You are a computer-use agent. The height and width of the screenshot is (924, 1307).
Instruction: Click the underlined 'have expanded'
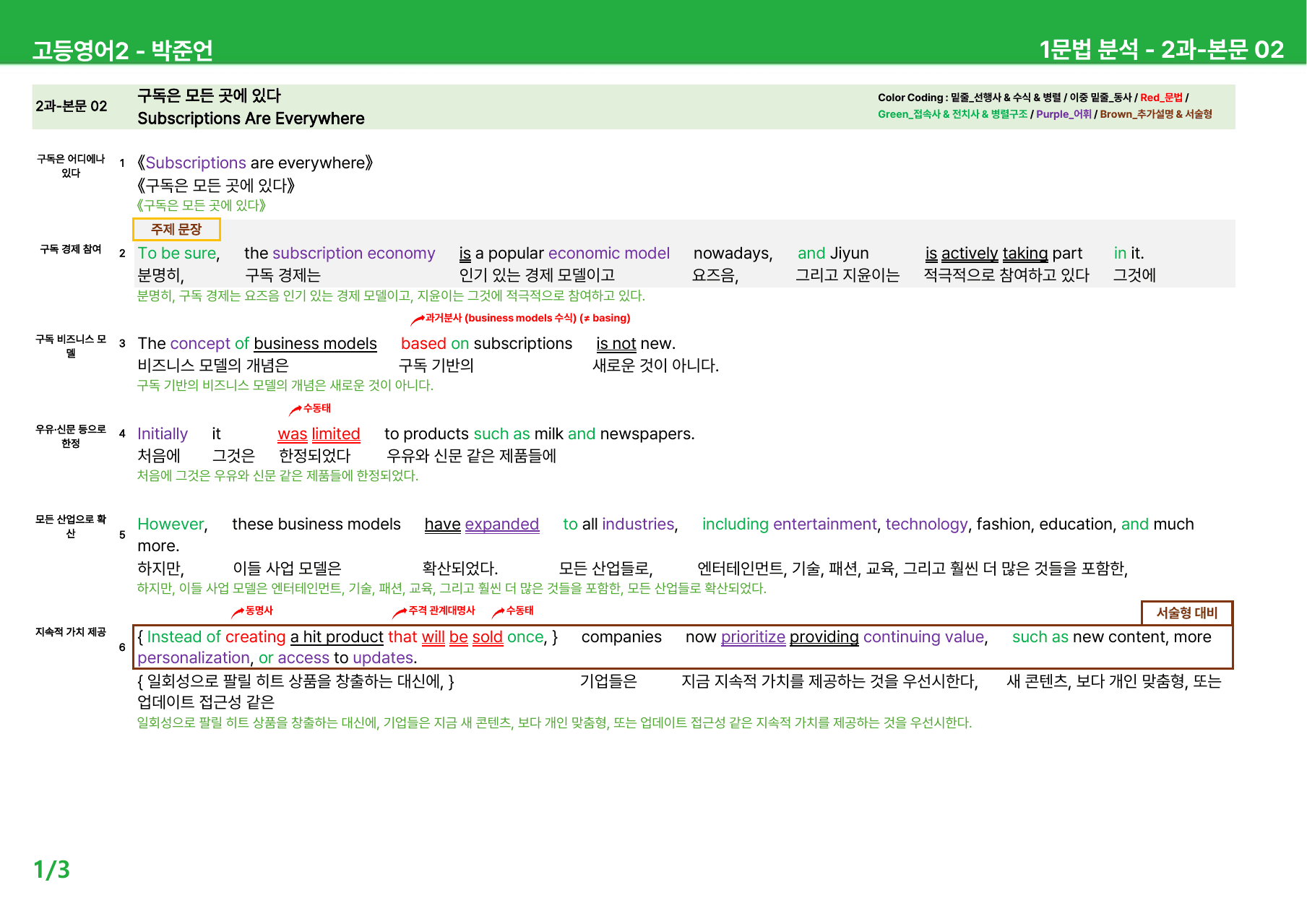tap(482, 524)
